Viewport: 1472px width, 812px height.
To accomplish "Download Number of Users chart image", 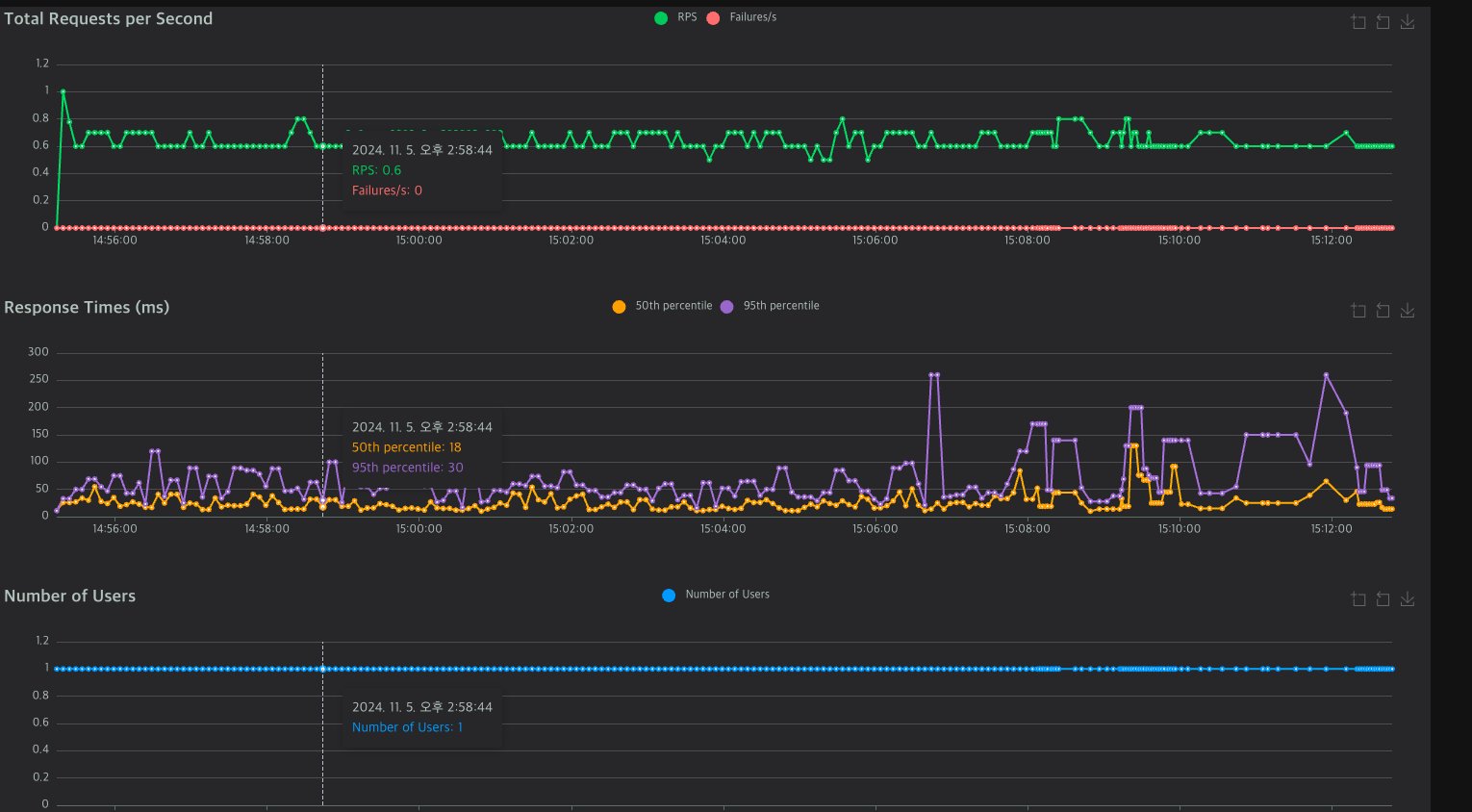I will click(1408, 599).
